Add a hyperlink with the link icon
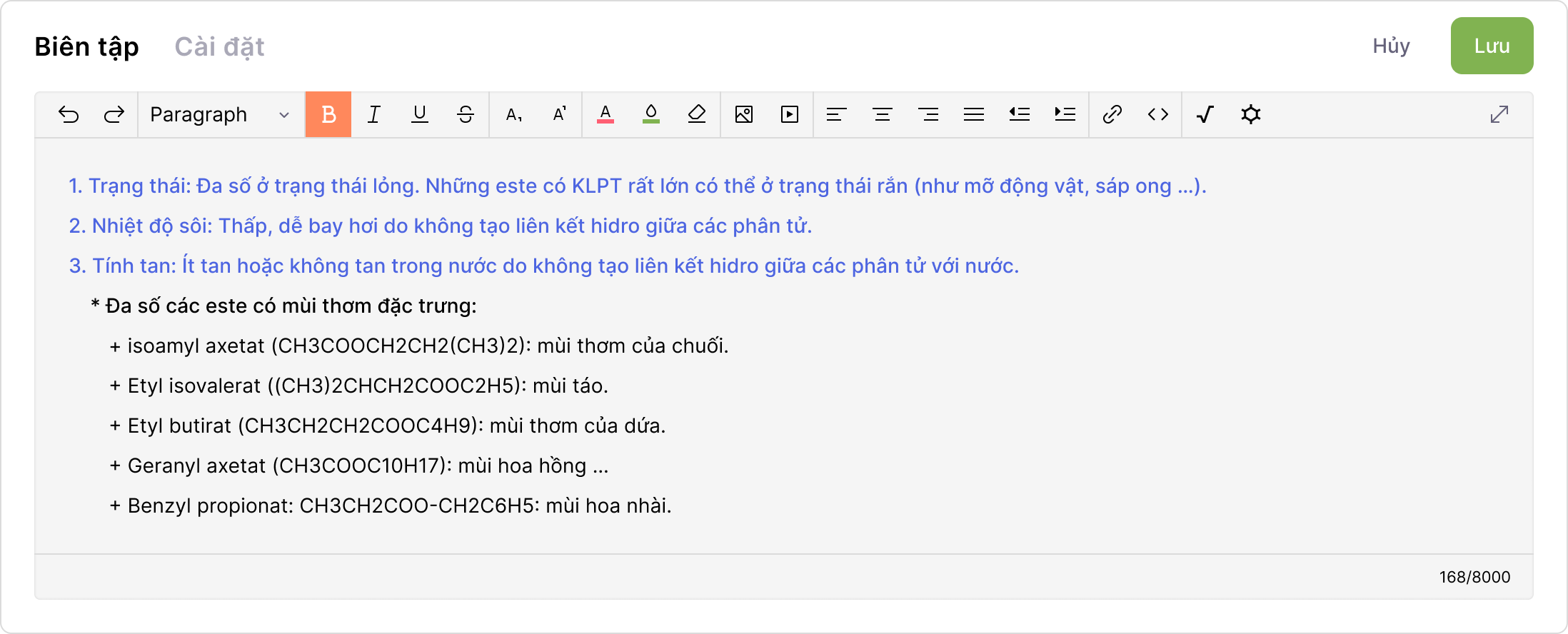Viewport: 1568px width, 634px height. point(1112,114)
